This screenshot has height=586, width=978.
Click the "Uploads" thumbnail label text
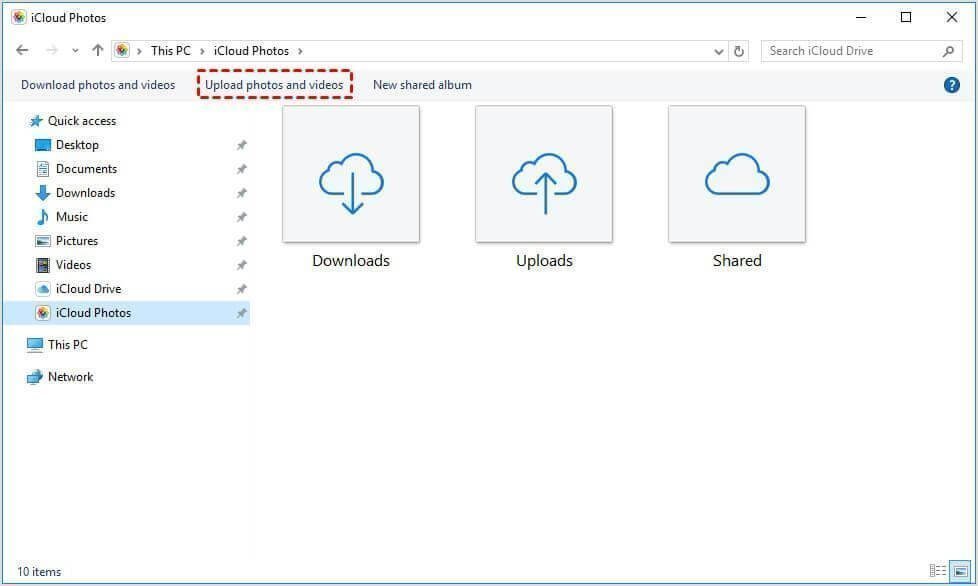coord(545,261)
